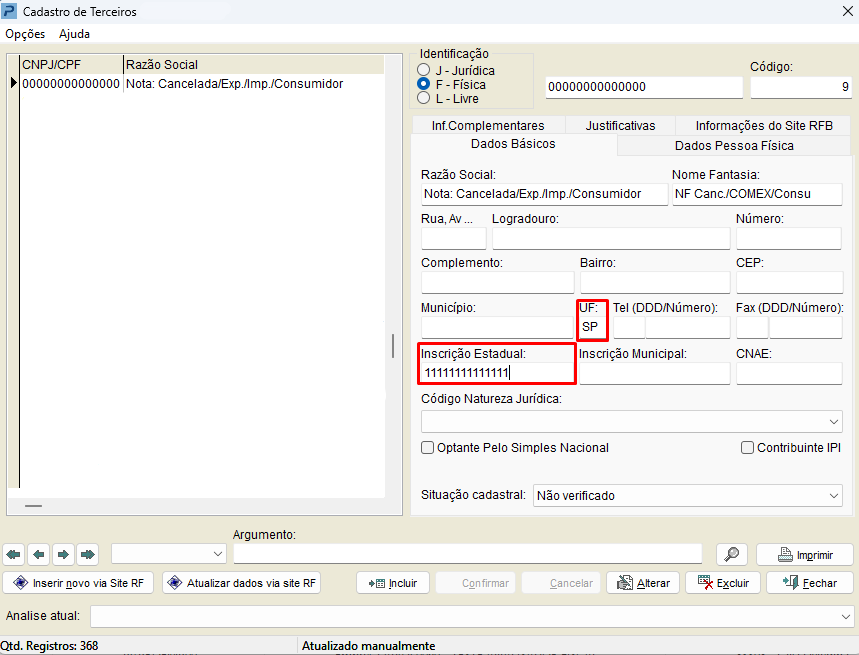Click the Argumento search field
Image resolution: width=859 pixels, height=655 pixels.
point(468,554)
